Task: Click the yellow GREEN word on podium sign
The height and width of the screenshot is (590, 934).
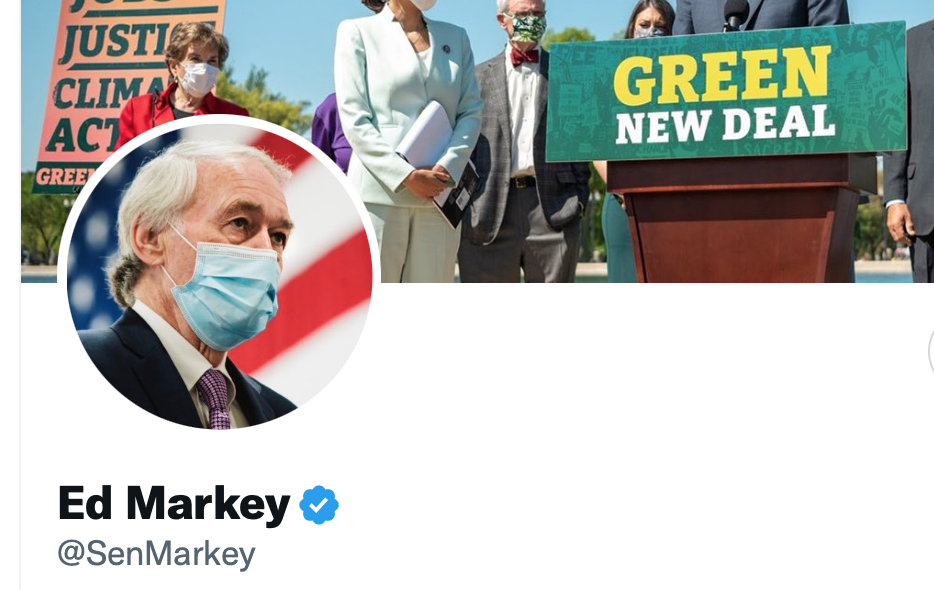Action: pyautogui.click(x=722, y=74)
